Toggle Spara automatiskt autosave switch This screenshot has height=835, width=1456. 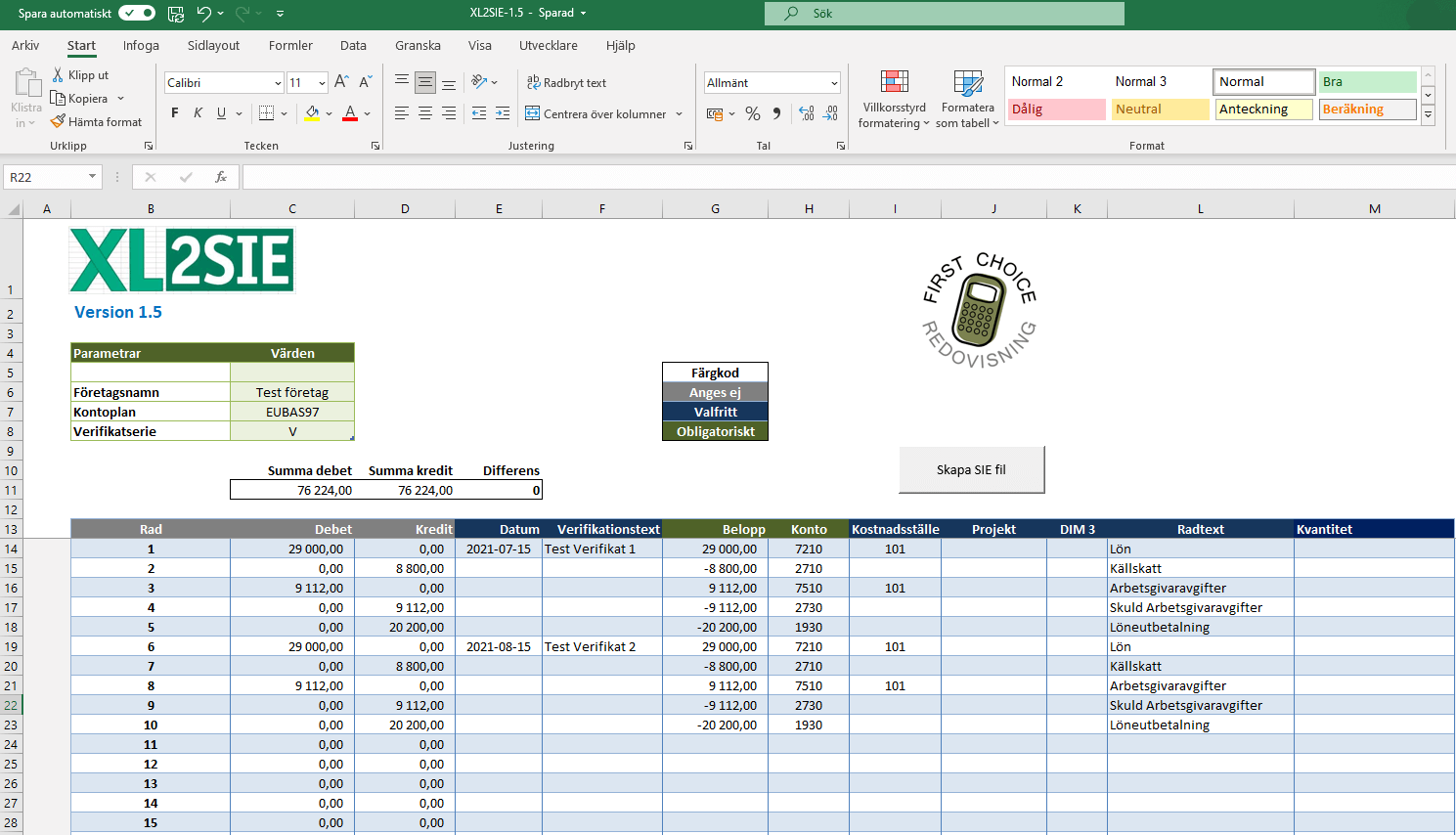coord(137,14)
